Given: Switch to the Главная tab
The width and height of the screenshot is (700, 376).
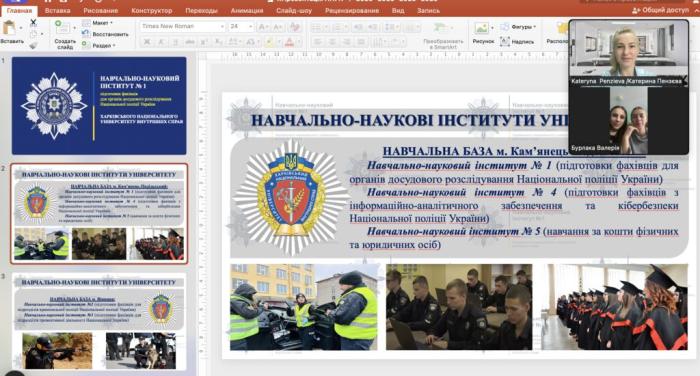Looking at the screenshot, I should point(19,10).
